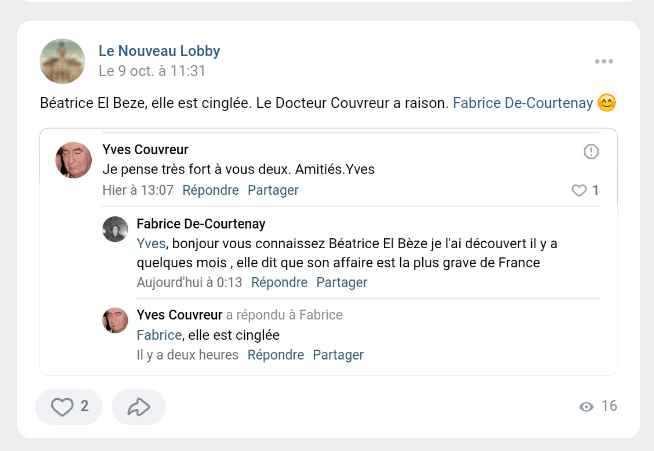The width and height of the screenshot is (654, 451).
Task: Open Le Nouveau Lobby group avatar
Action: [x=62, y=61]
